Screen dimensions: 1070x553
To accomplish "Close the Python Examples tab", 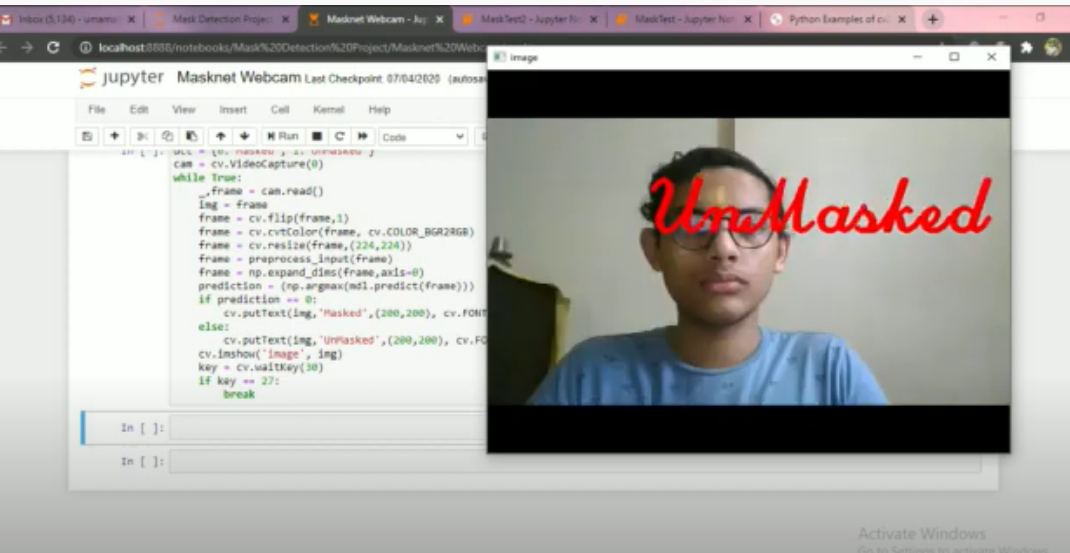I will point(901,20).
